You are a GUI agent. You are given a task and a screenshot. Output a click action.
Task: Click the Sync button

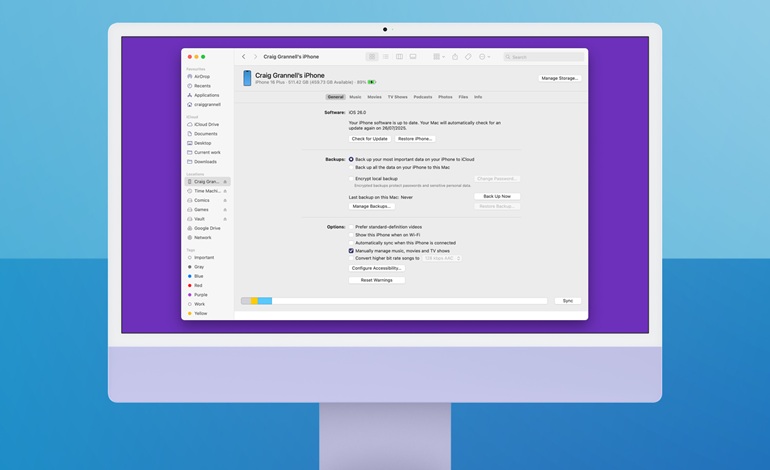pyautogui.click(x=568, y=301)
